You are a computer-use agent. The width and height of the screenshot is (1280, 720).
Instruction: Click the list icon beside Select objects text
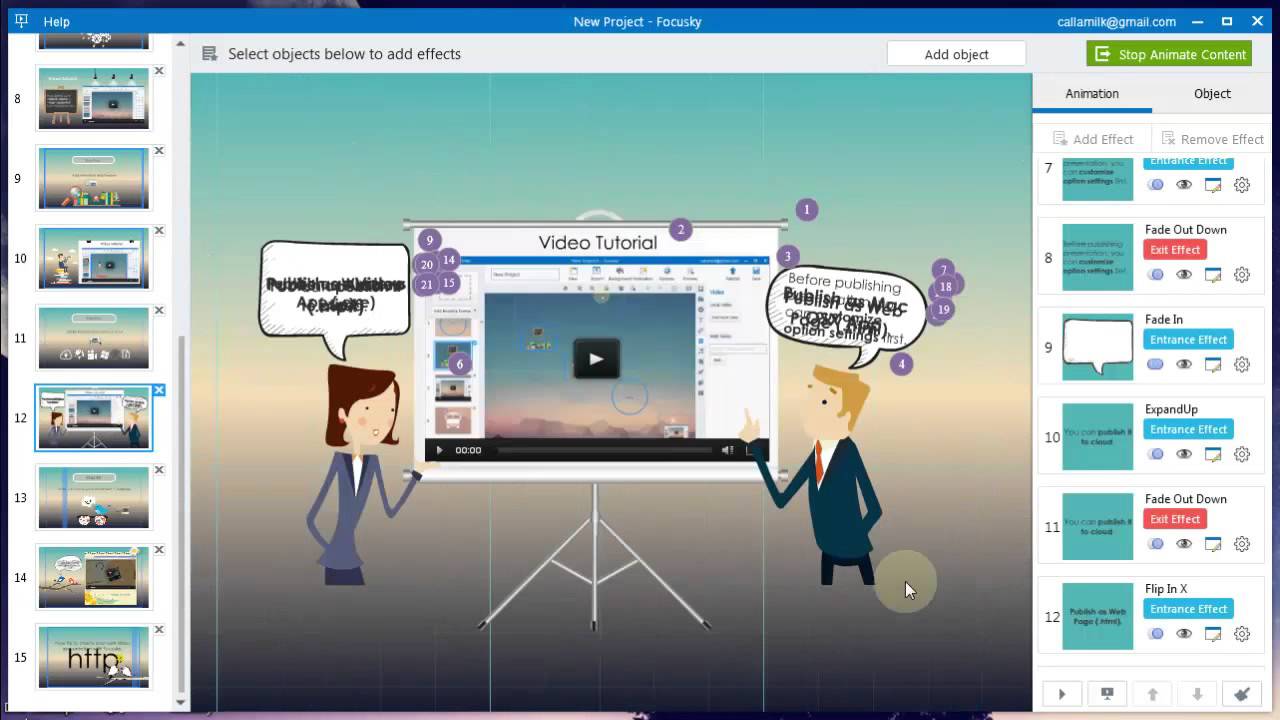point(209,54)
